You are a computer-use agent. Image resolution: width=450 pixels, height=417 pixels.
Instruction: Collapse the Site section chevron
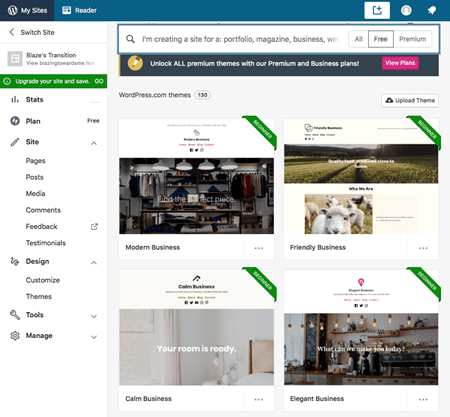[94, 143]
